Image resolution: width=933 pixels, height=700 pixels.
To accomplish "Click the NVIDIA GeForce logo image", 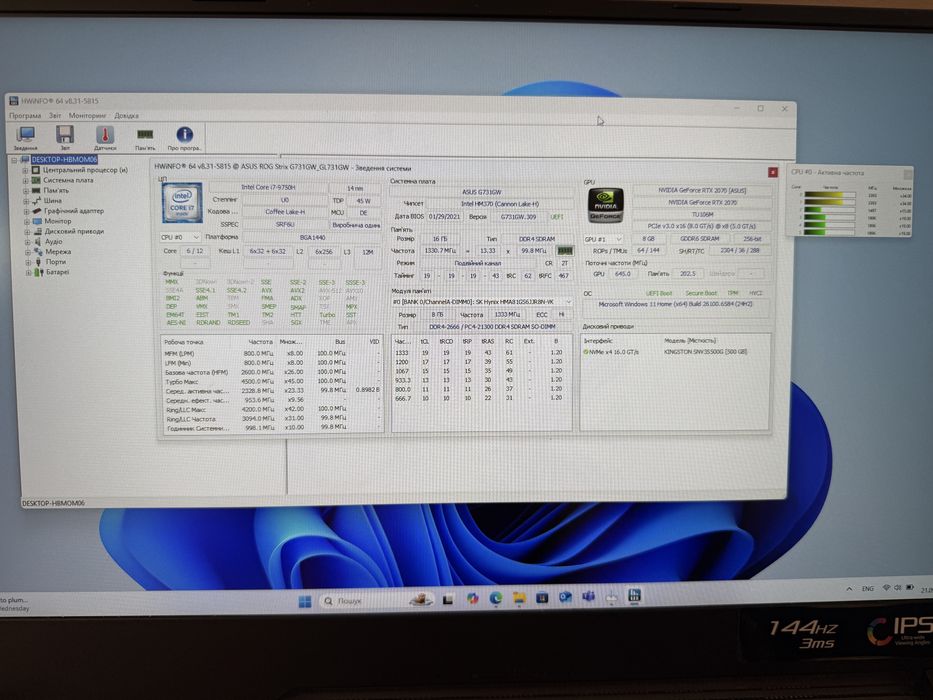I will coord(606,205).
